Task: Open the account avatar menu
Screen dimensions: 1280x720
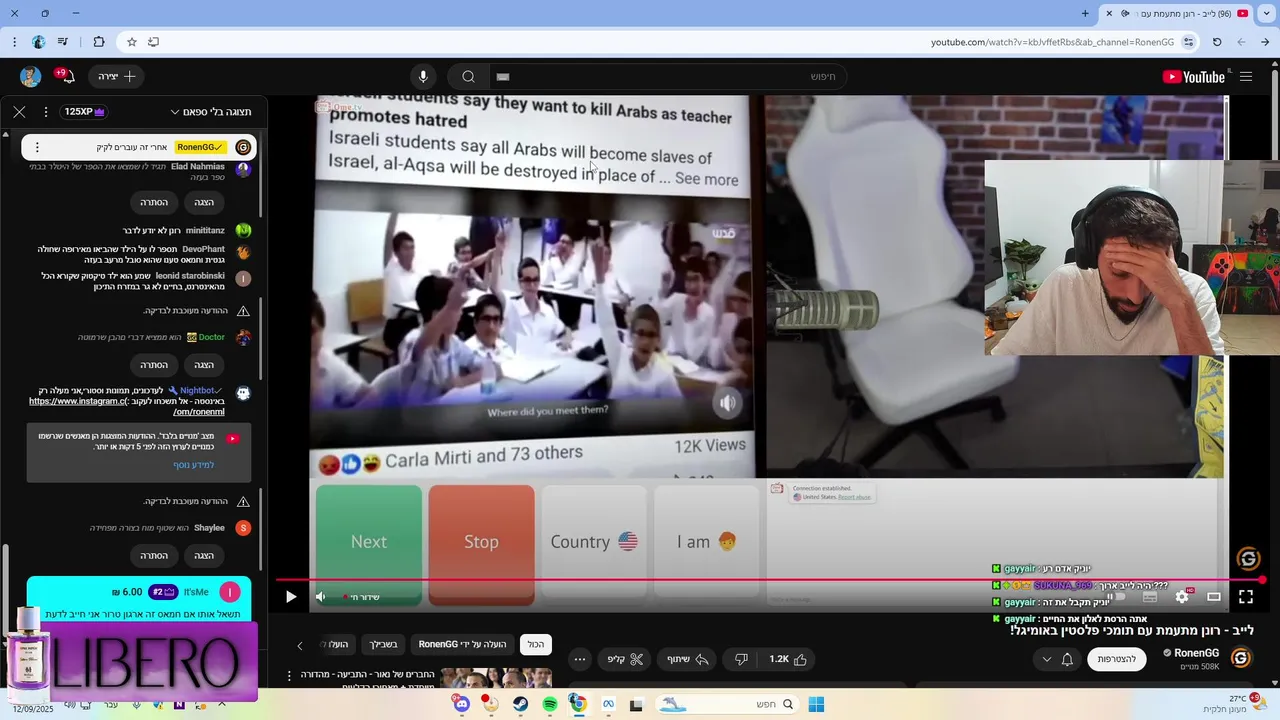Action: 30,77
